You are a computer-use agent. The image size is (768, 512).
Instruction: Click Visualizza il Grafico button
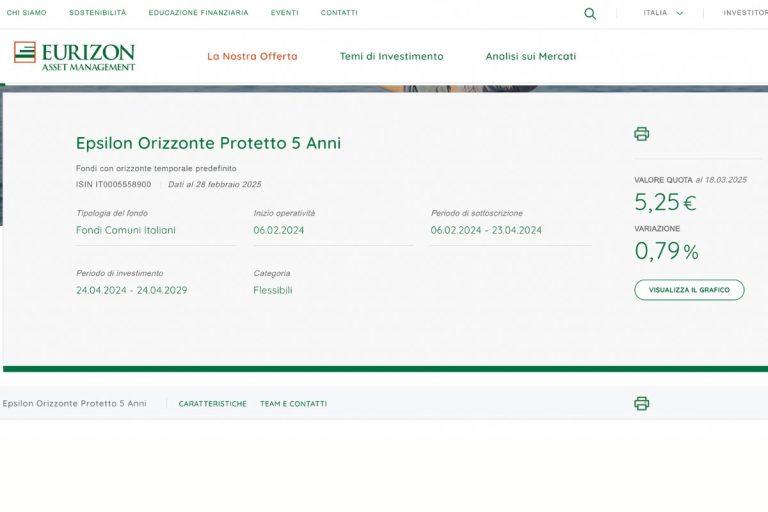pos(689,290)
